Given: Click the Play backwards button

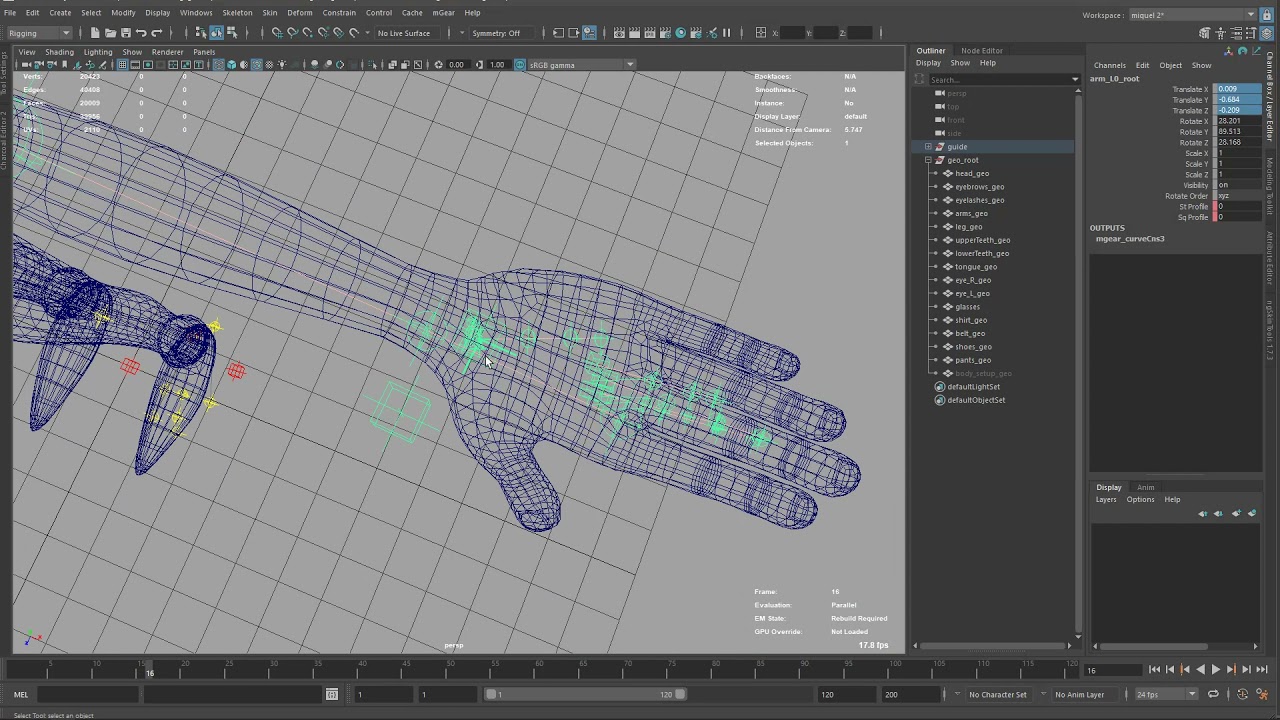Looking at the screenshot, I should tap(1200, 670).
